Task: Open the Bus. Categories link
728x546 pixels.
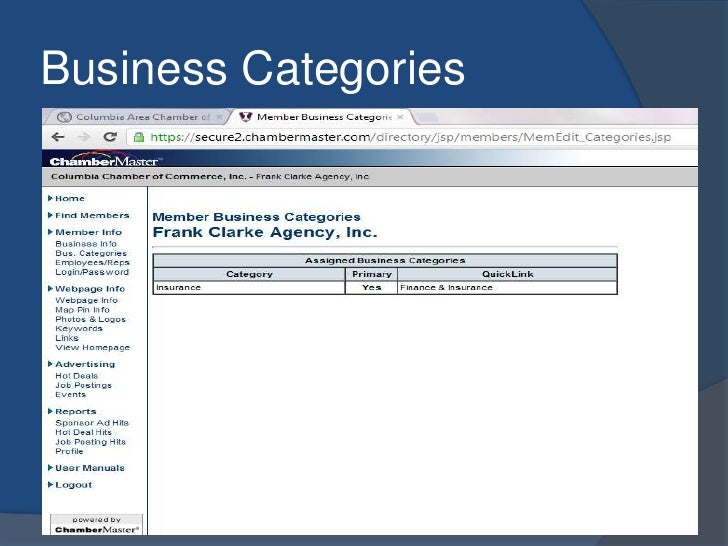Action: [91, 253]
